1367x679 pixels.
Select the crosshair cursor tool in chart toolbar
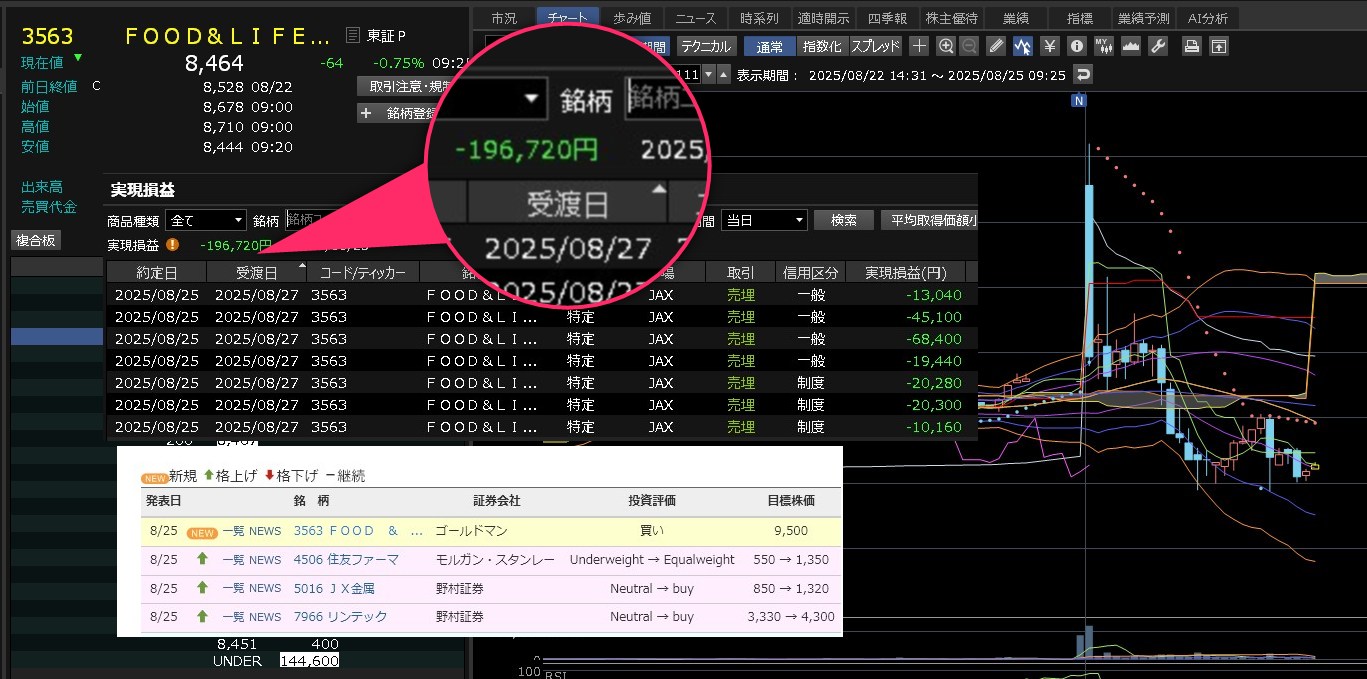click(x=920, y=46)
